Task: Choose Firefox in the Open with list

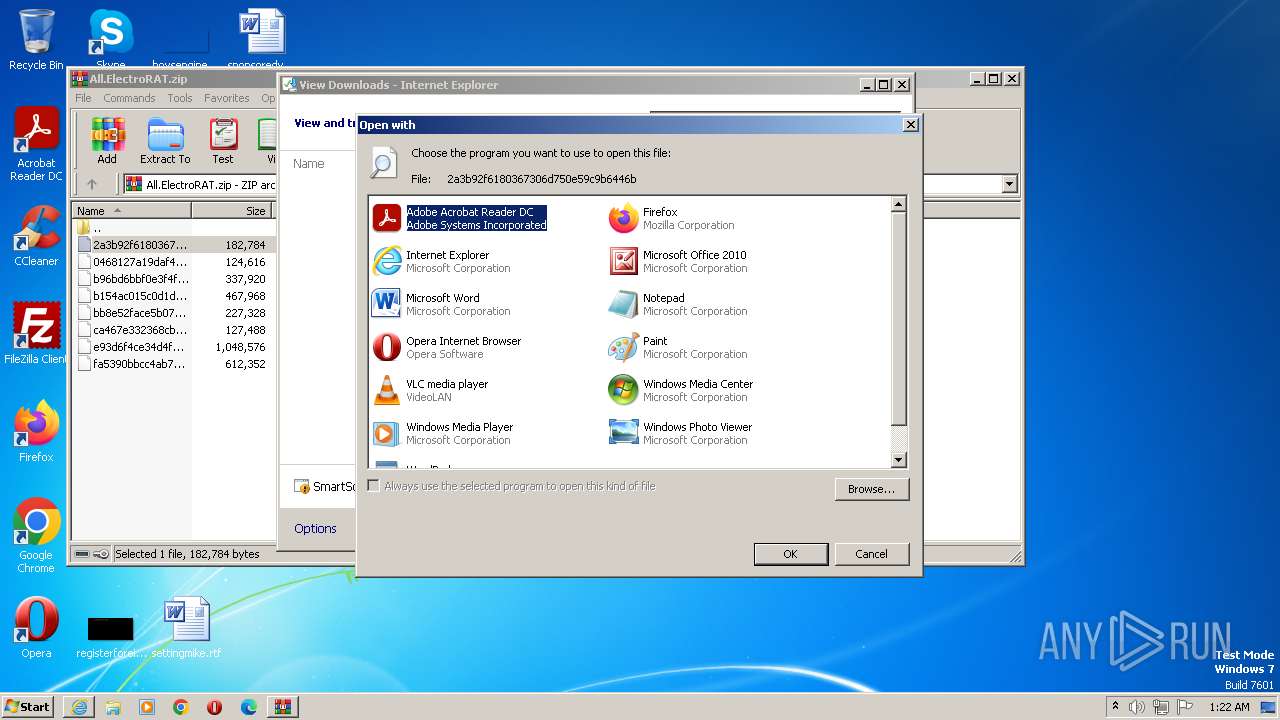Action: [672, 218]
